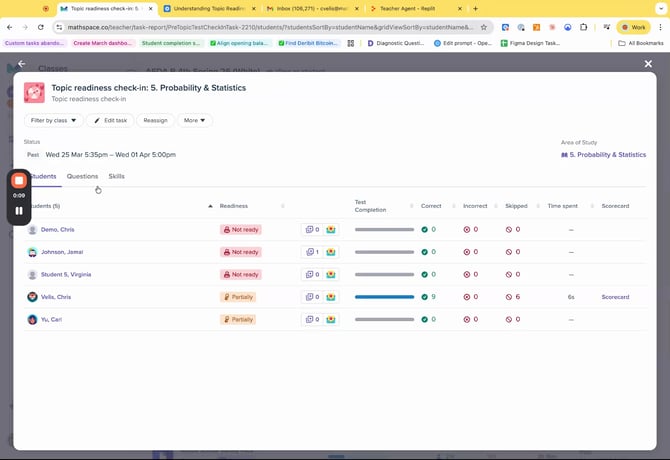Click the task count icon for Student 5, Virginia
The image size is (670, 460).
click(x=312, y=275)
